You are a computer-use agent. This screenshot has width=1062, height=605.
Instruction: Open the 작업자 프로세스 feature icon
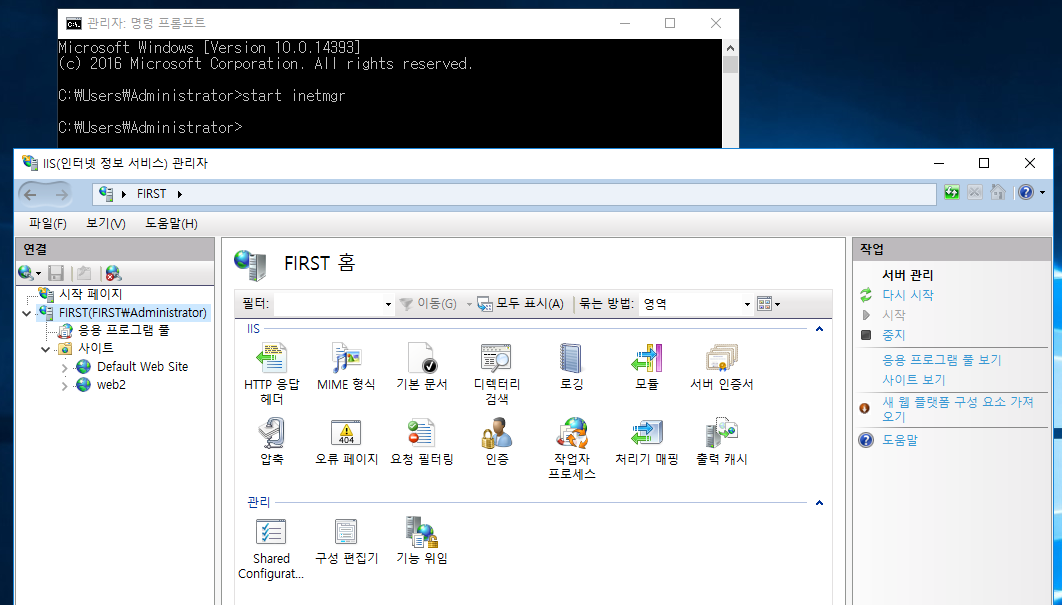[572, 433]
